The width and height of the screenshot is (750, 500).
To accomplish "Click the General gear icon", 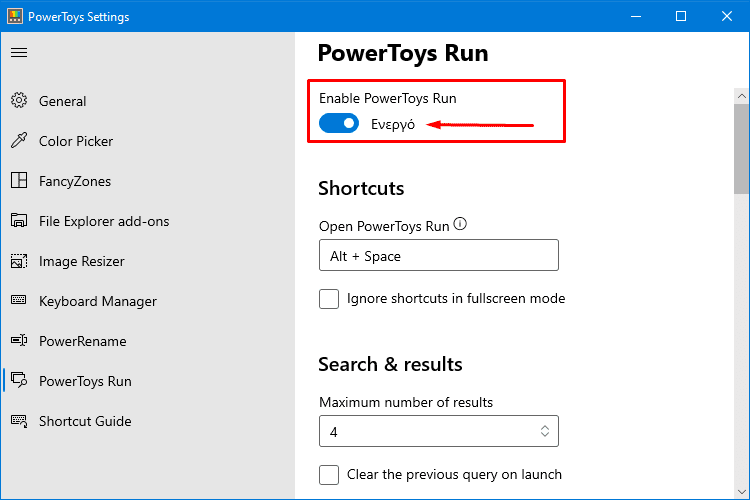I will pos(19,100).
